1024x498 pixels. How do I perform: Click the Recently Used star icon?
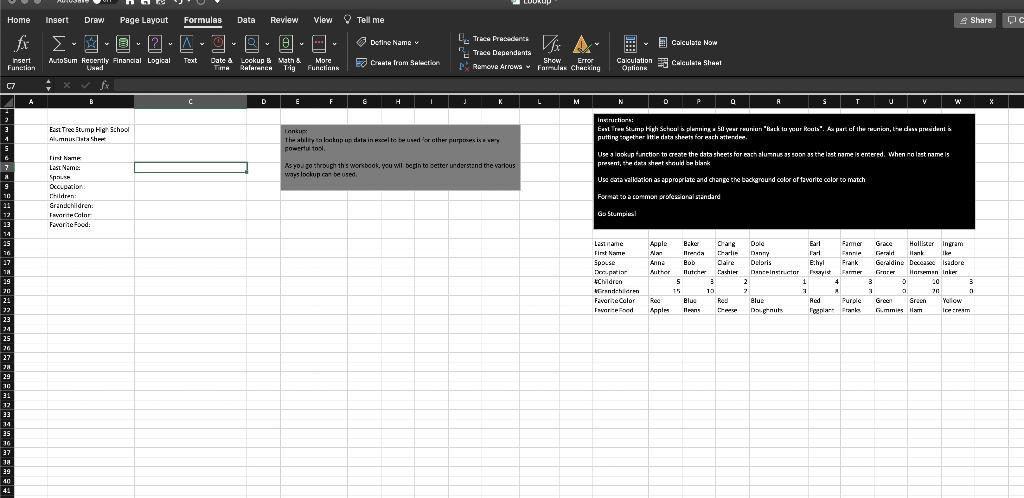click(91, 44)
